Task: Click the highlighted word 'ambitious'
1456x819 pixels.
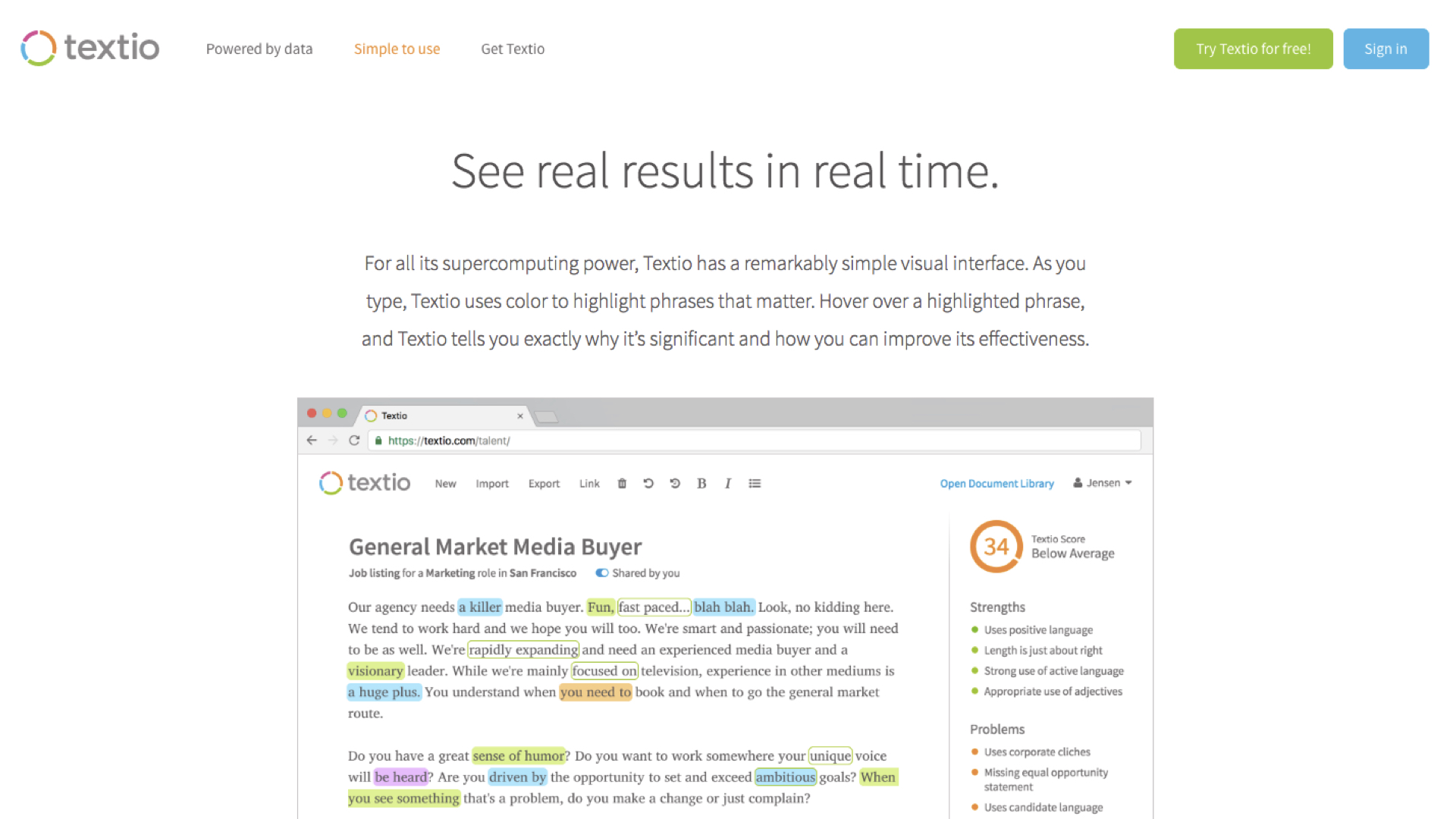Action: coord(785,777)
